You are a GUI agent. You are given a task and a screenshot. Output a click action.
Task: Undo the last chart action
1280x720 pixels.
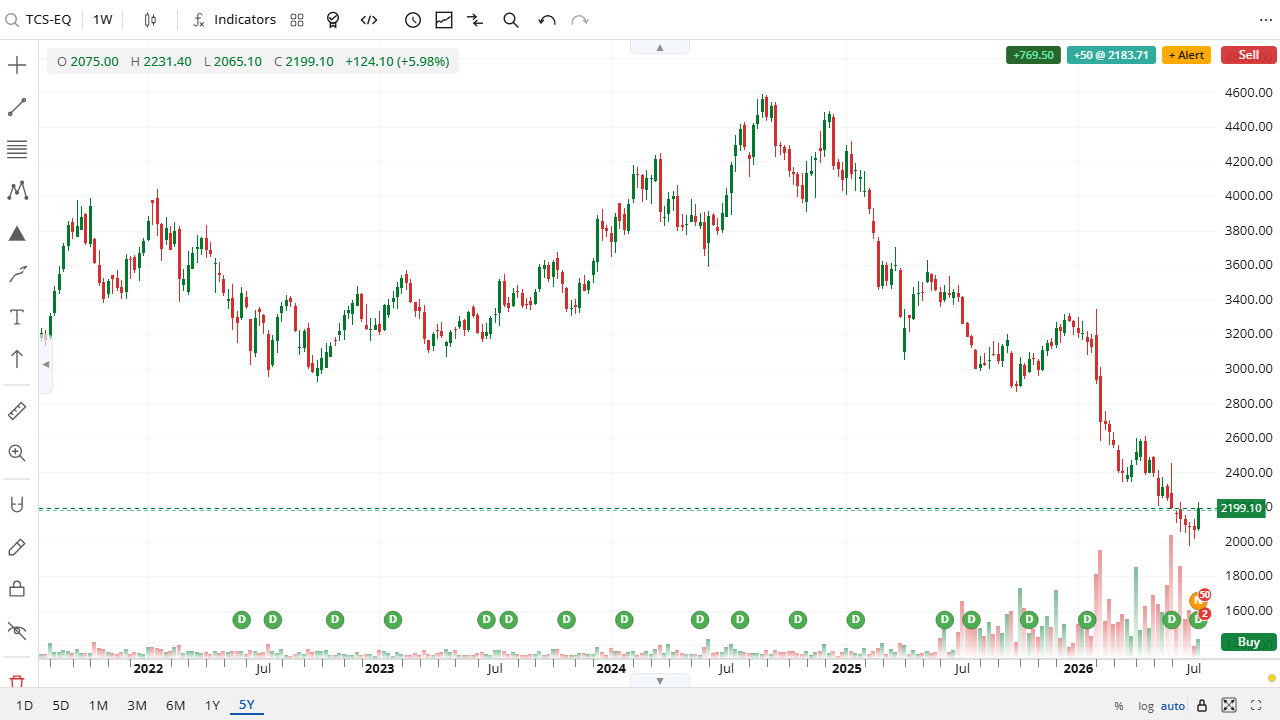[x=546, y=20]
